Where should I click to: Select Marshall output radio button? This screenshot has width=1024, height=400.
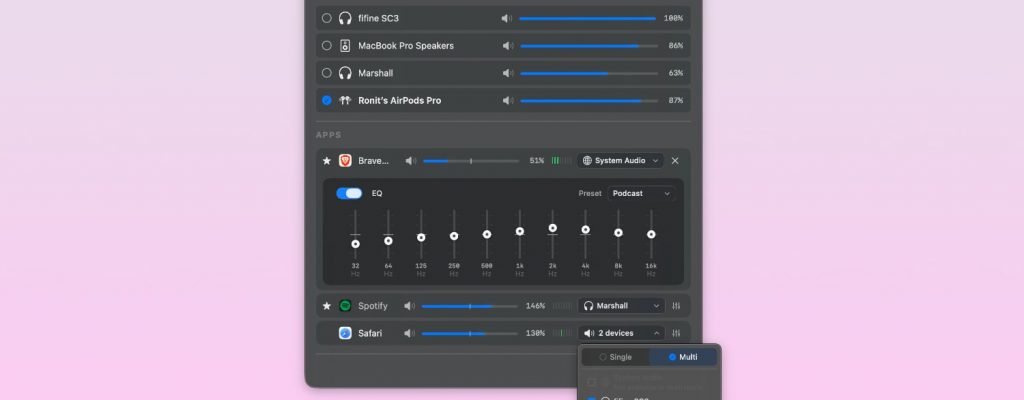click(327, 73)
